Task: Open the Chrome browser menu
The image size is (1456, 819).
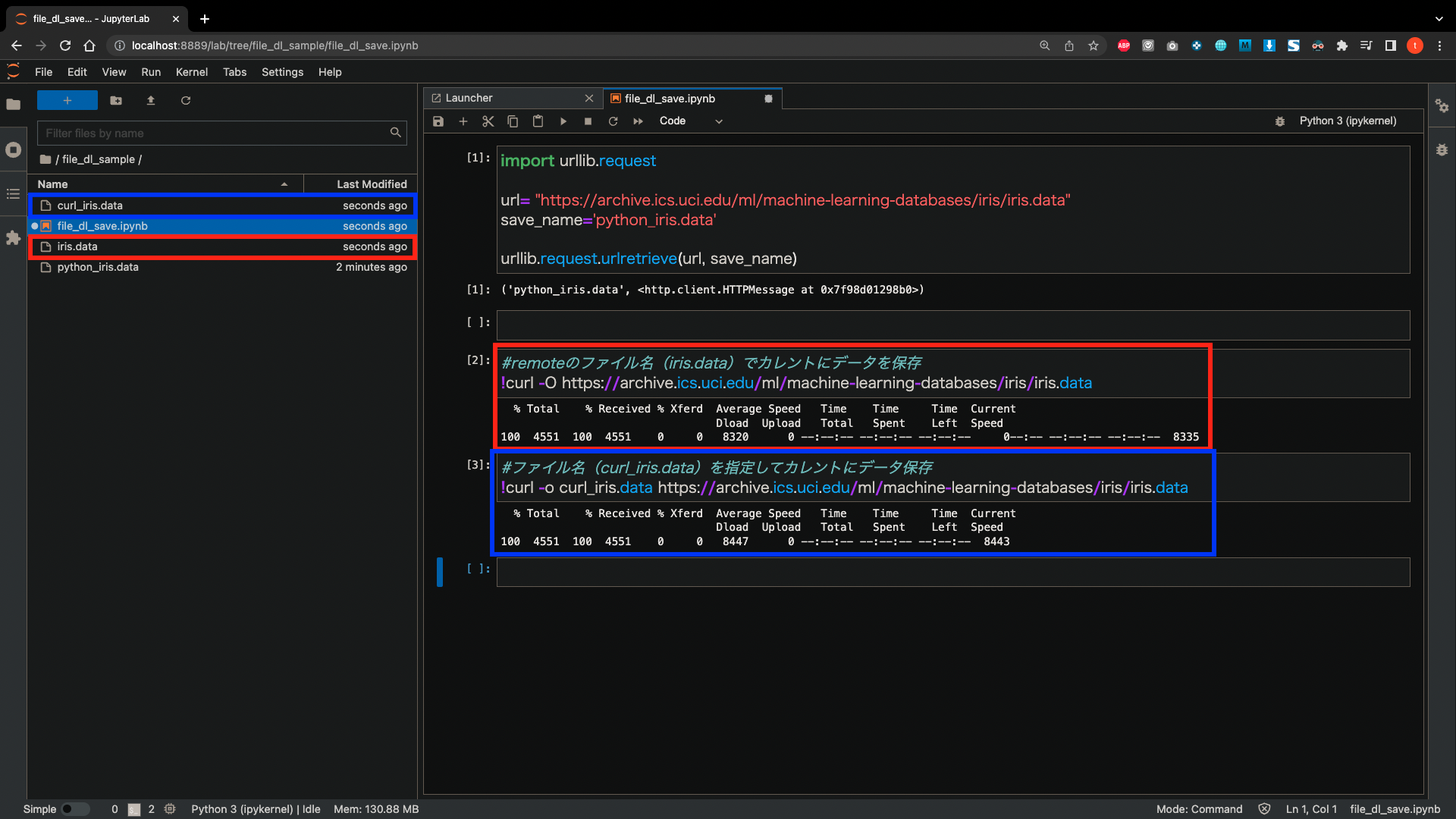Action: 1441,45
